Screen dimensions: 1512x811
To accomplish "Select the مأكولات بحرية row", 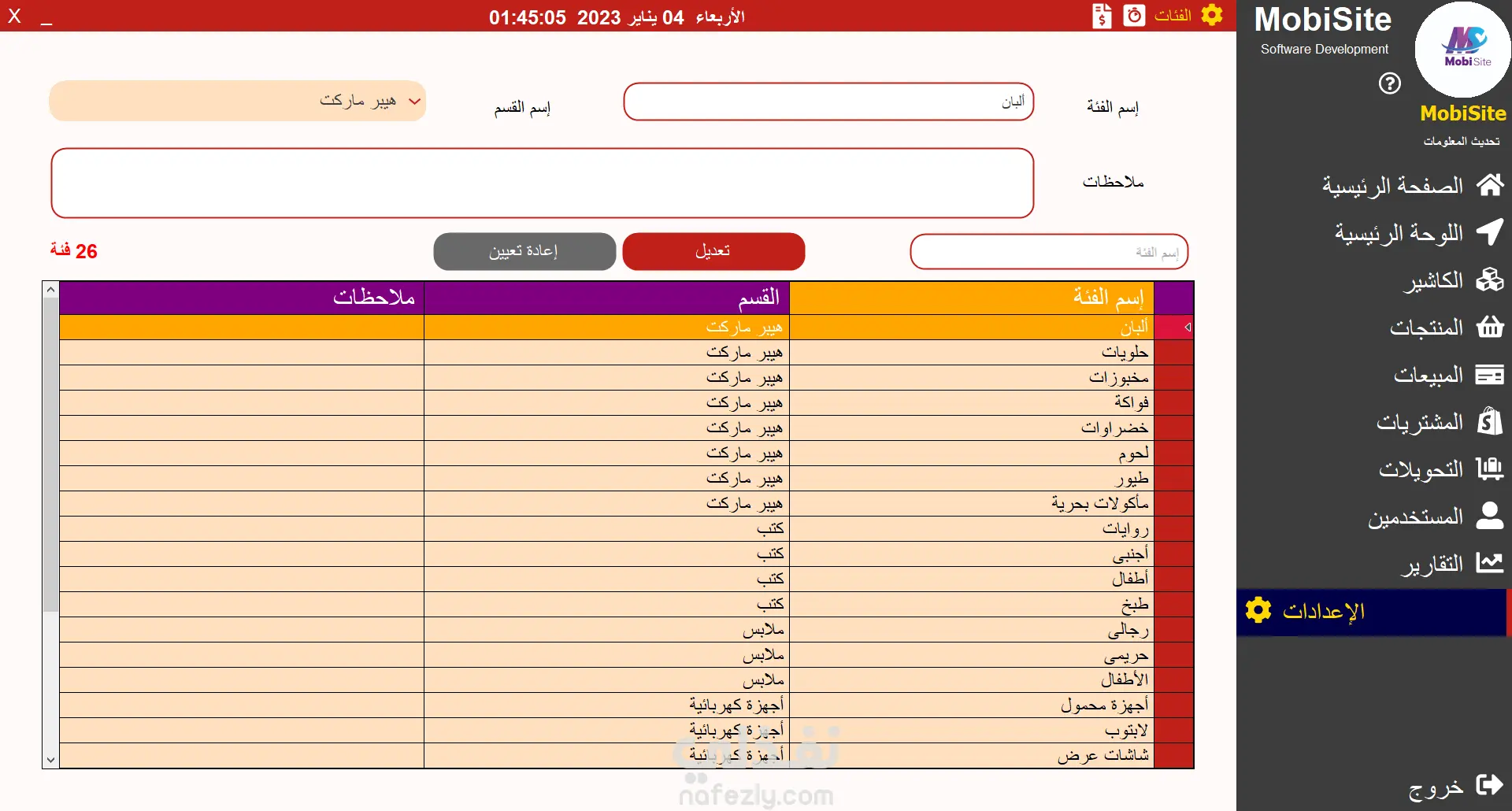I will [626, 503].
